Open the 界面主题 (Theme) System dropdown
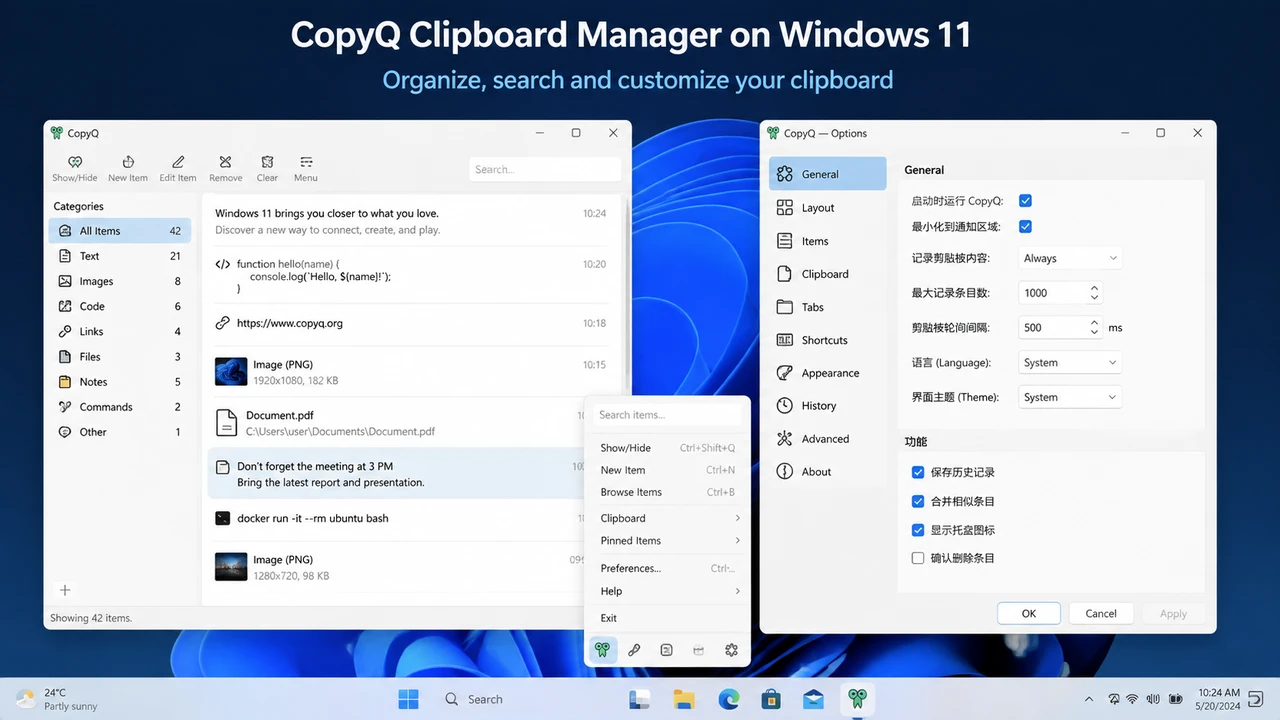Image resolution: width=1280 pixels, height=720 pixels. [1070, 397]
